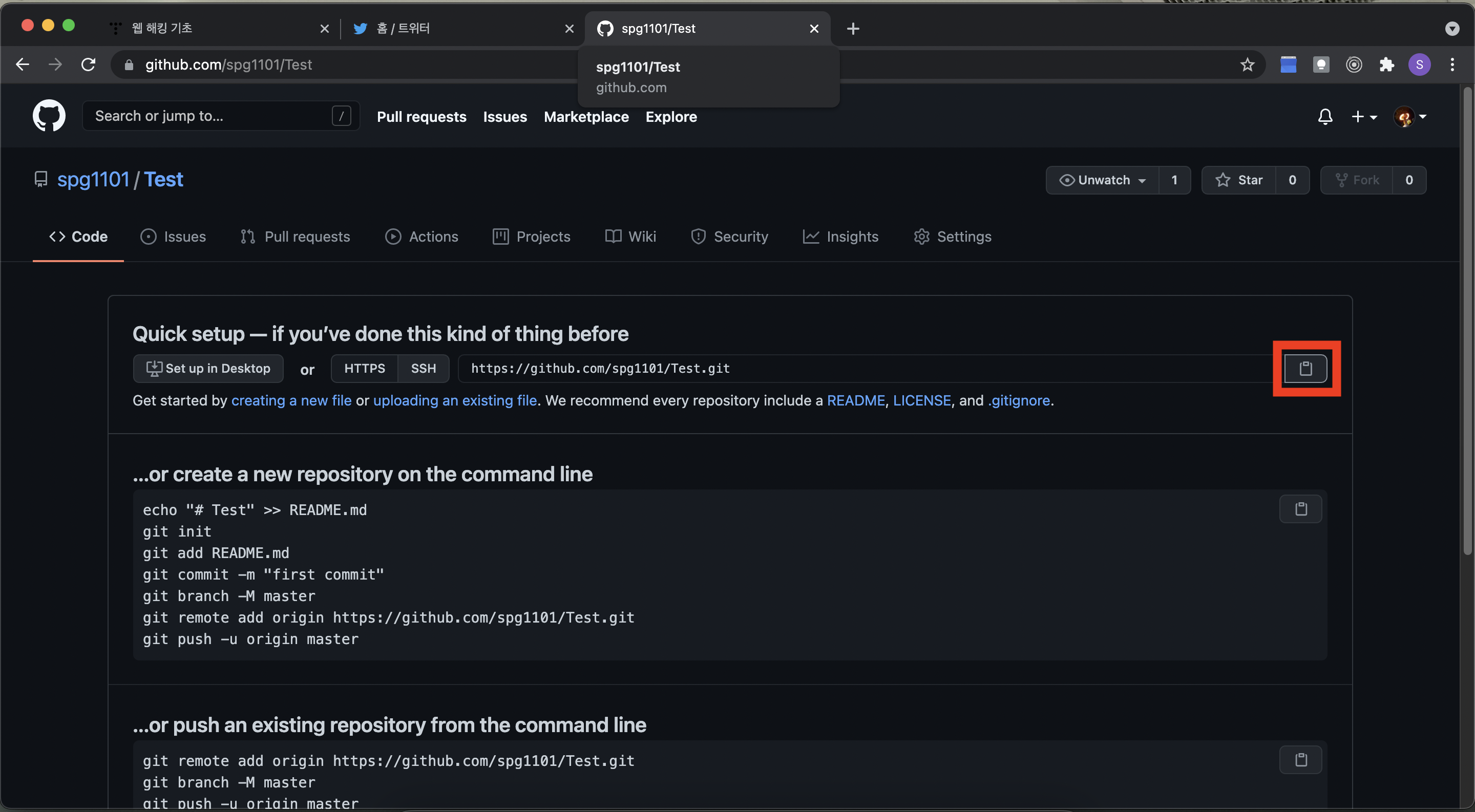Screen dimensions: 1475x812
Task: Switch clone protocol to SSH
Action: pyautogui.click(x=423, y=368)
